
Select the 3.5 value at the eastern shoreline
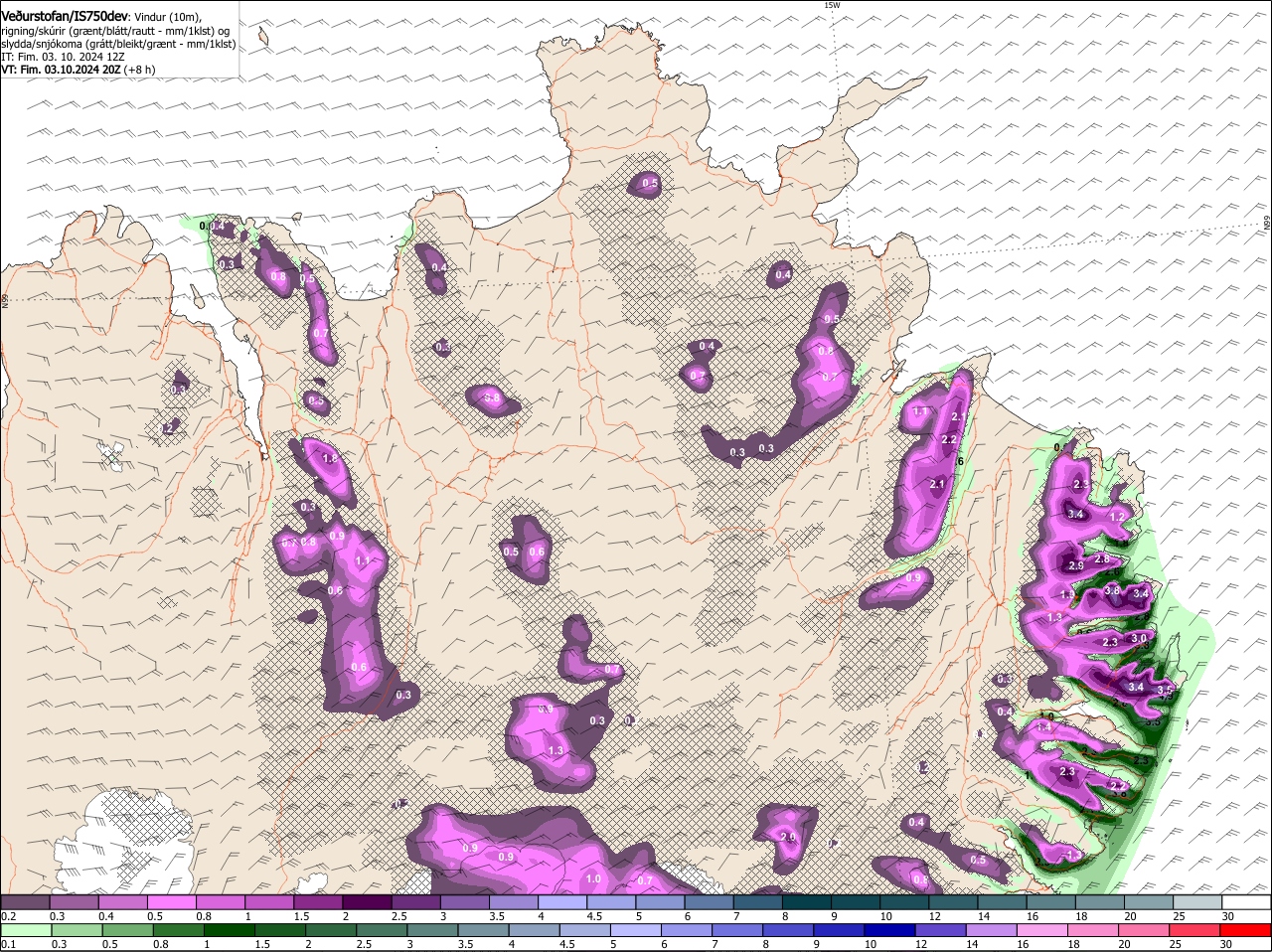1166,690
